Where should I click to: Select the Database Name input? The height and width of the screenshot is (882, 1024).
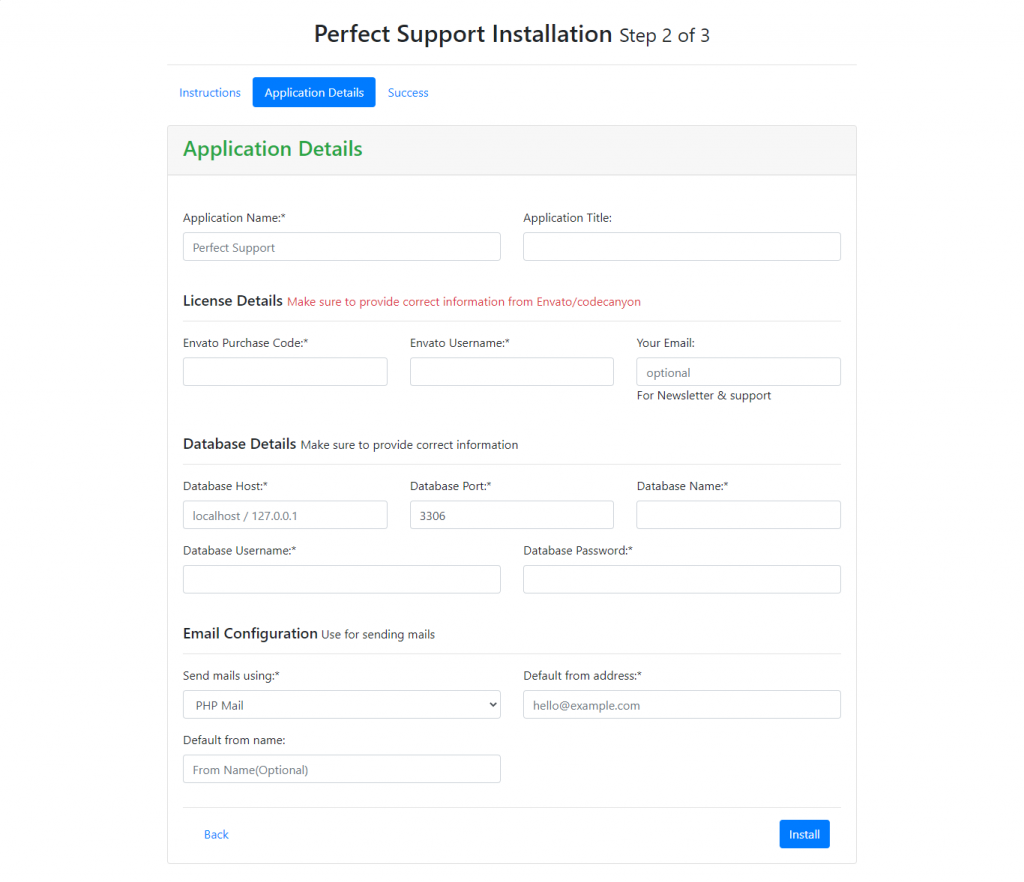[x=739, y=515]
